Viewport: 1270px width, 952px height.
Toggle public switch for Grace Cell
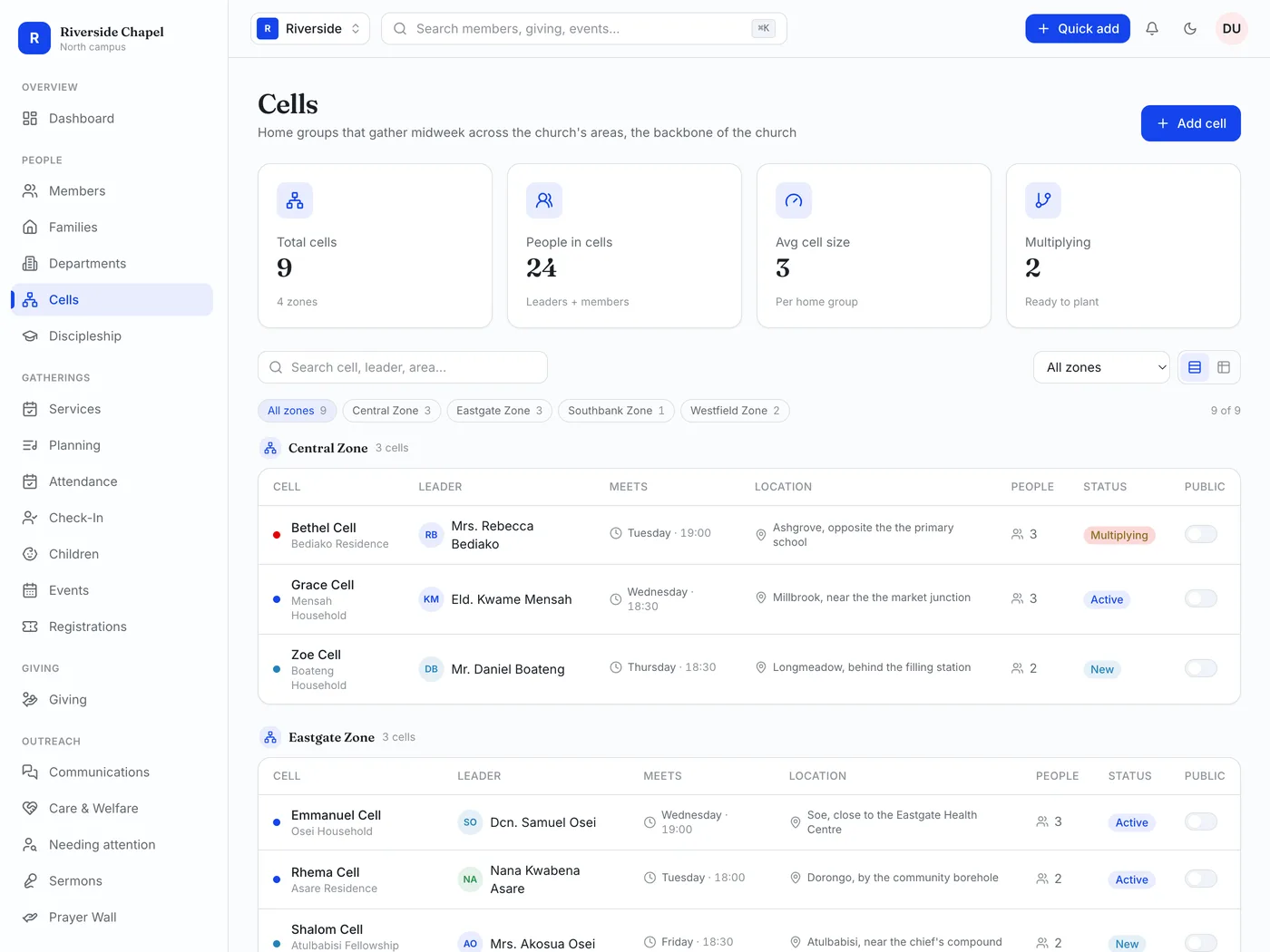(x=1201, y=598)
